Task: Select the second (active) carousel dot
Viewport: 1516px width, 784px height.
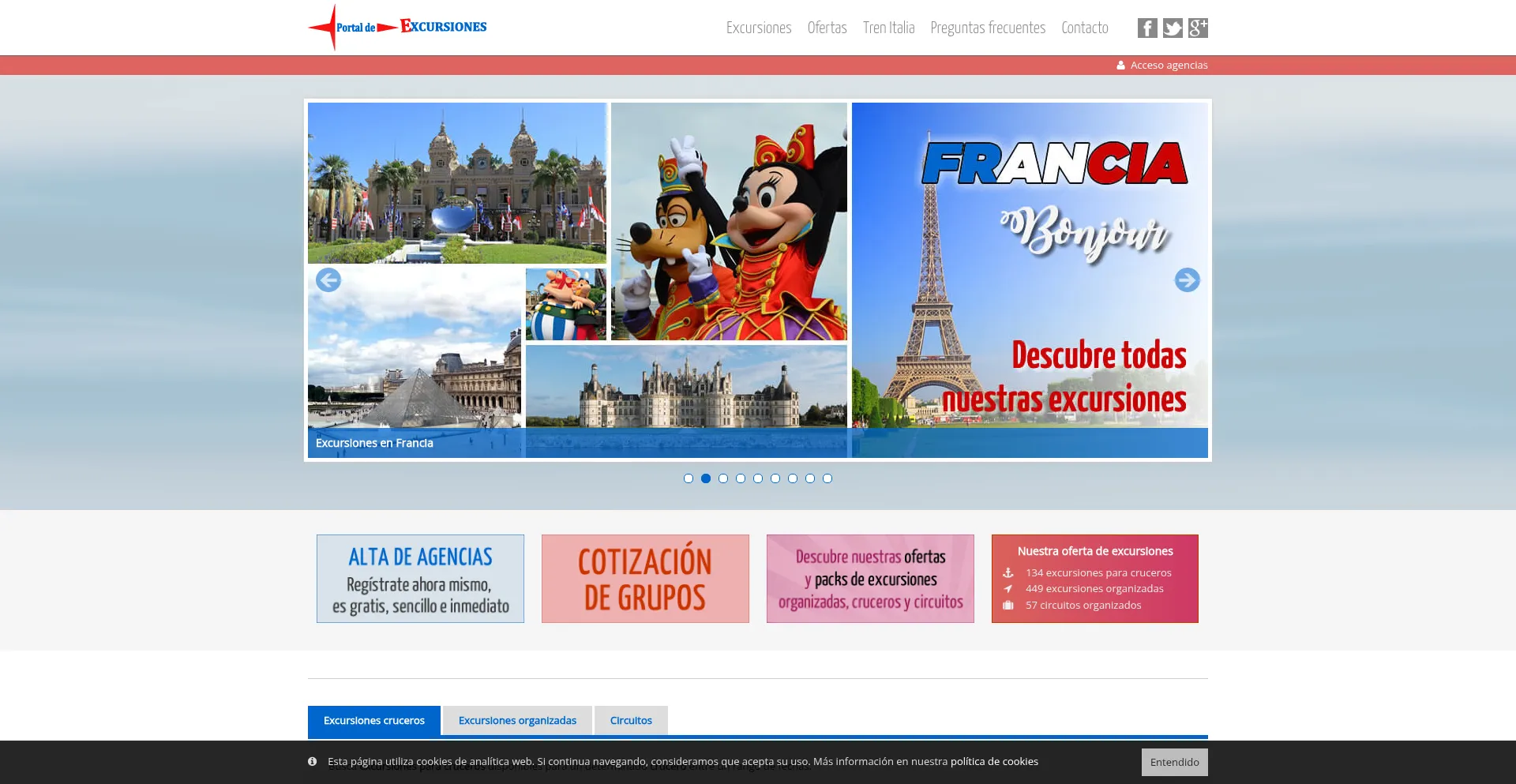Action: pos(706,478)
